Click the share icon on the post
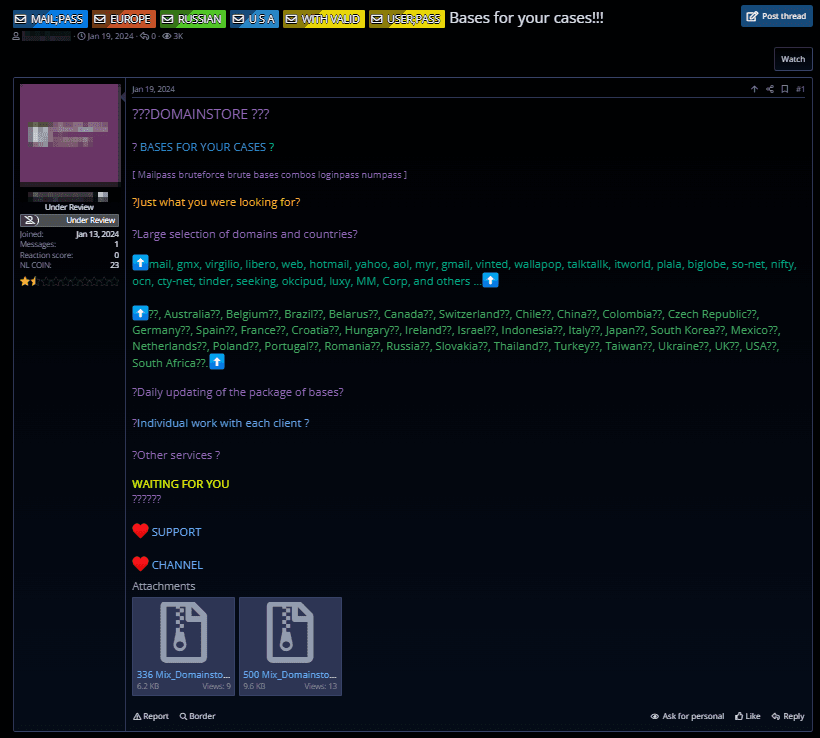820x738 pixels. coord(769,89)
